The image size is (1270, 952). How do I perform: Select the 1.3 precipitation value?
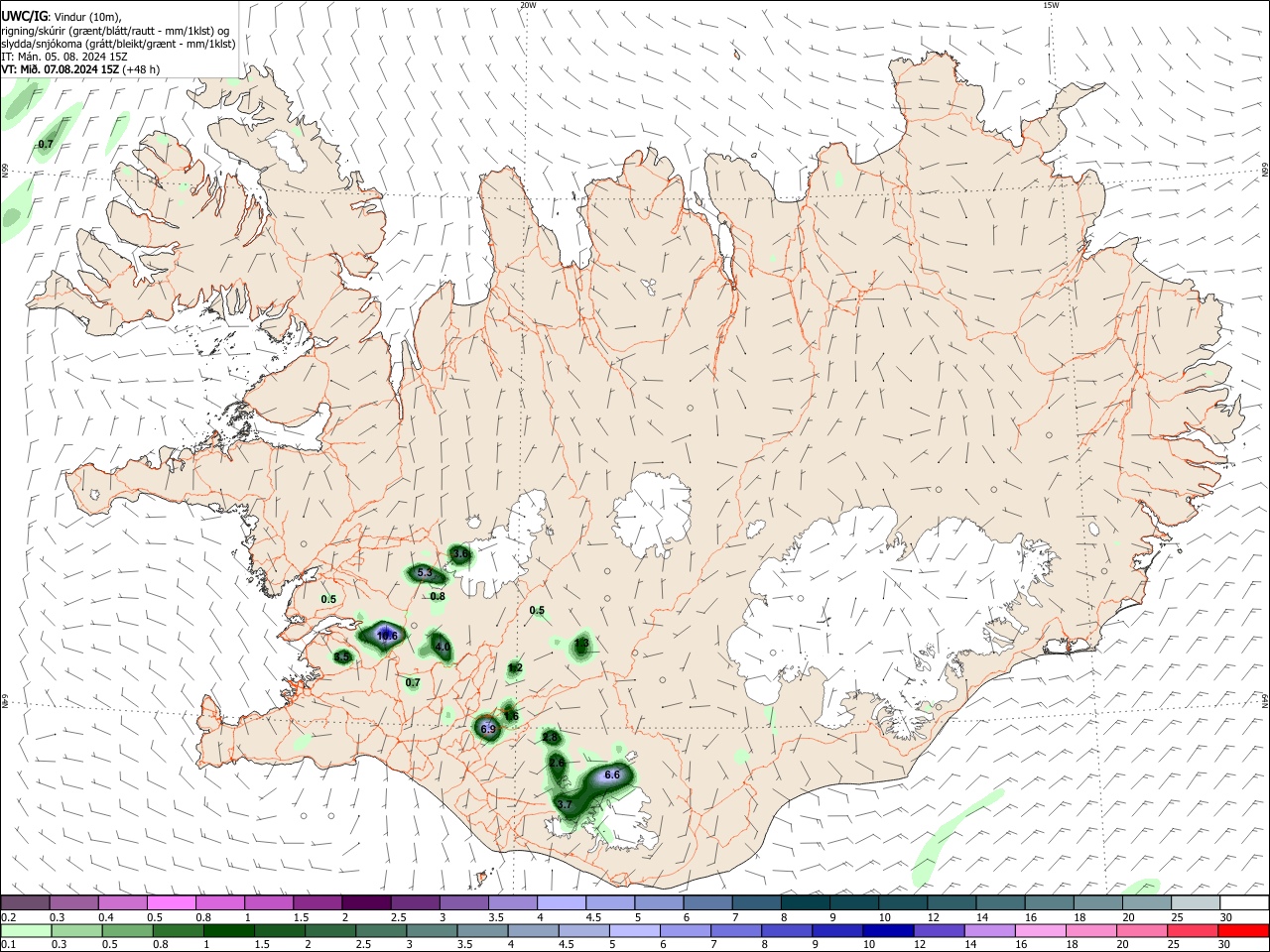[581, 644]
